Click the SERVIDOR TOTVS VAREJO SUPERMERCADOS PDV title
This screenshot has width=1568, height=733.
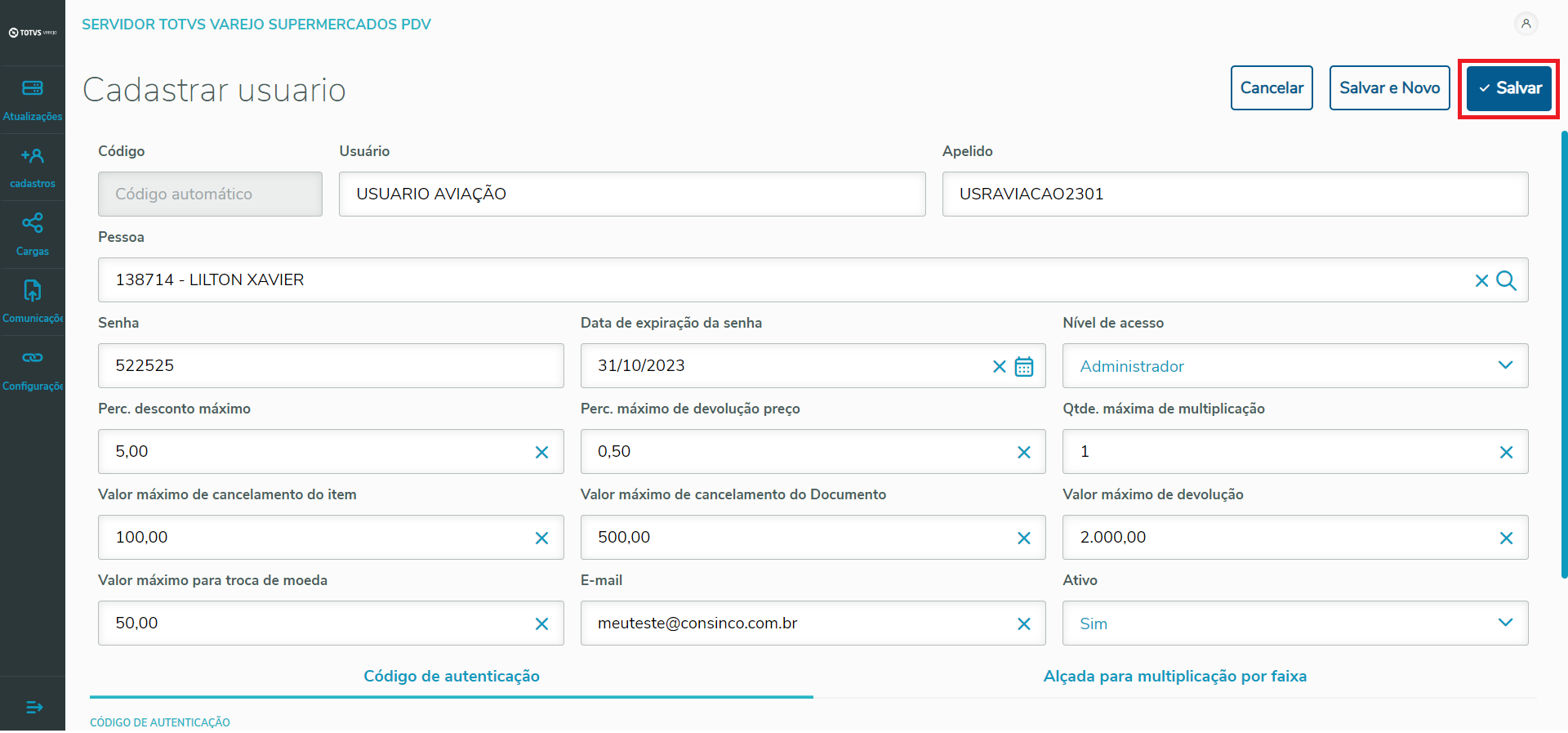tap(256, 25)
